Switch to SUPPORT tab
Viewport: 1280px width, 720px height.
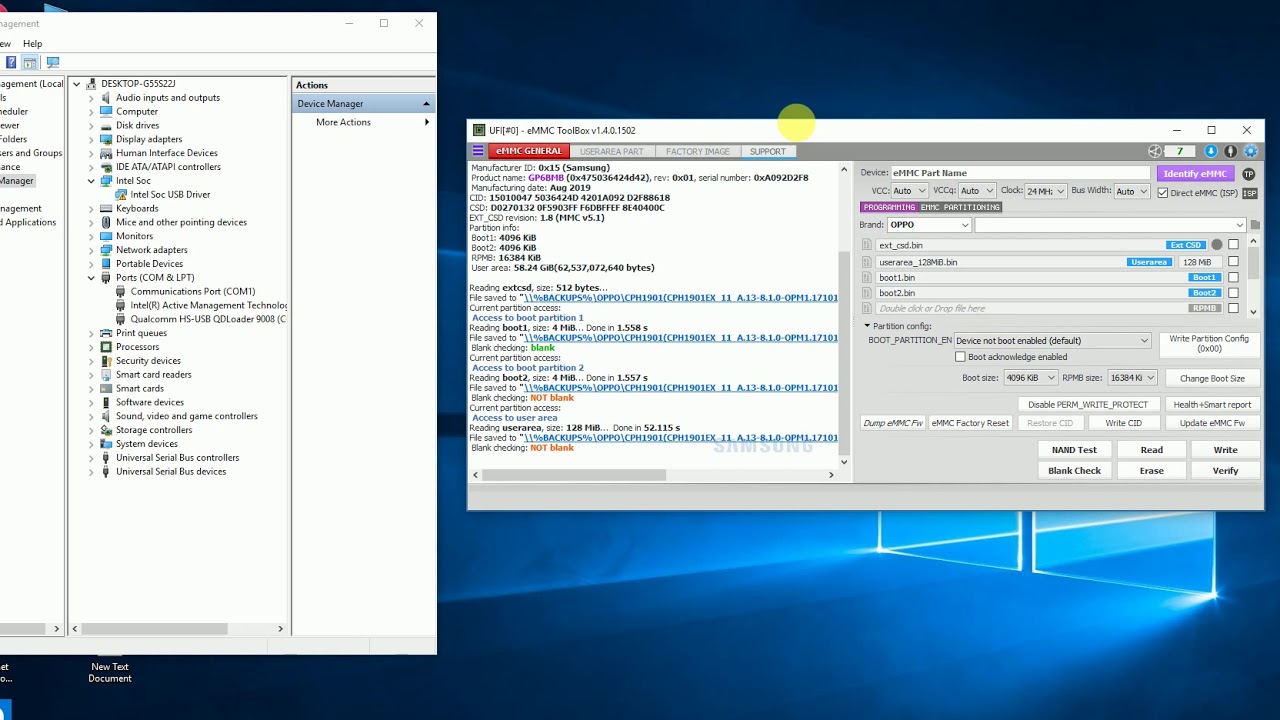768,151
